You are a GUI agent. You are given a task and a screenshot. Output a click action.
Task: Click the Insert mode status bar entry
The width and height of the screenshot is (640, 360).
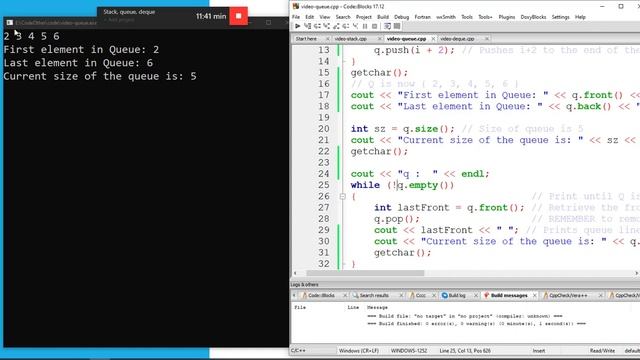point(538,351)
